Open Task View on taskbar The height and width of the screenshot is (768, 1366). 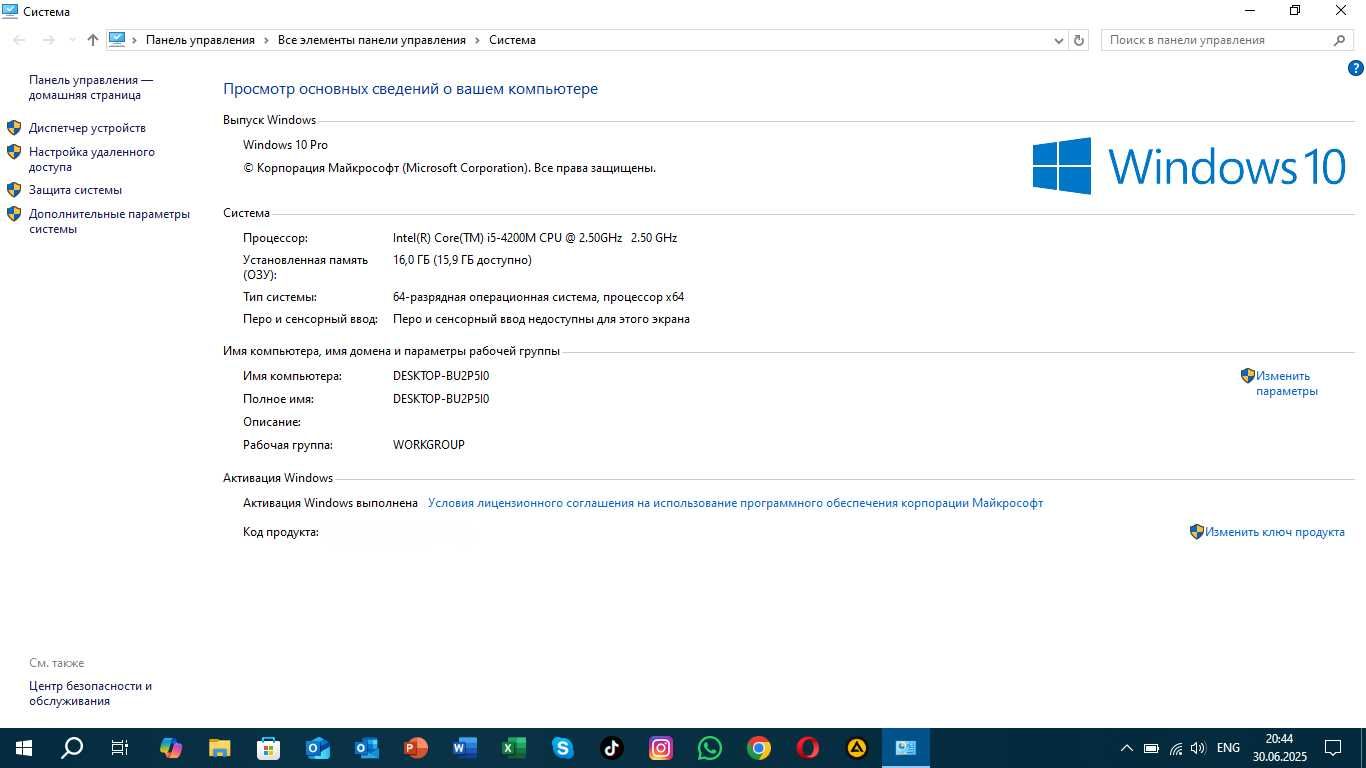click(120, 748)
